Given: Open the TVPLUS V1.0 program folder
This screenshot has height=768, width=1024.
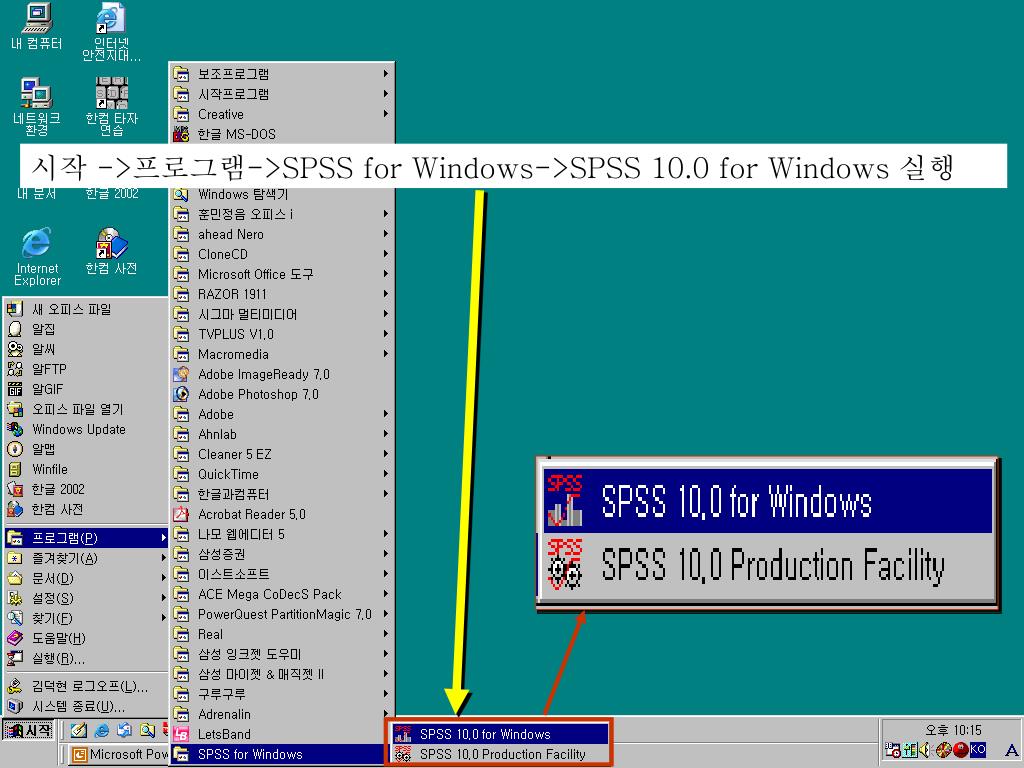Looking at the screenshot, I should tap(282, 334).
